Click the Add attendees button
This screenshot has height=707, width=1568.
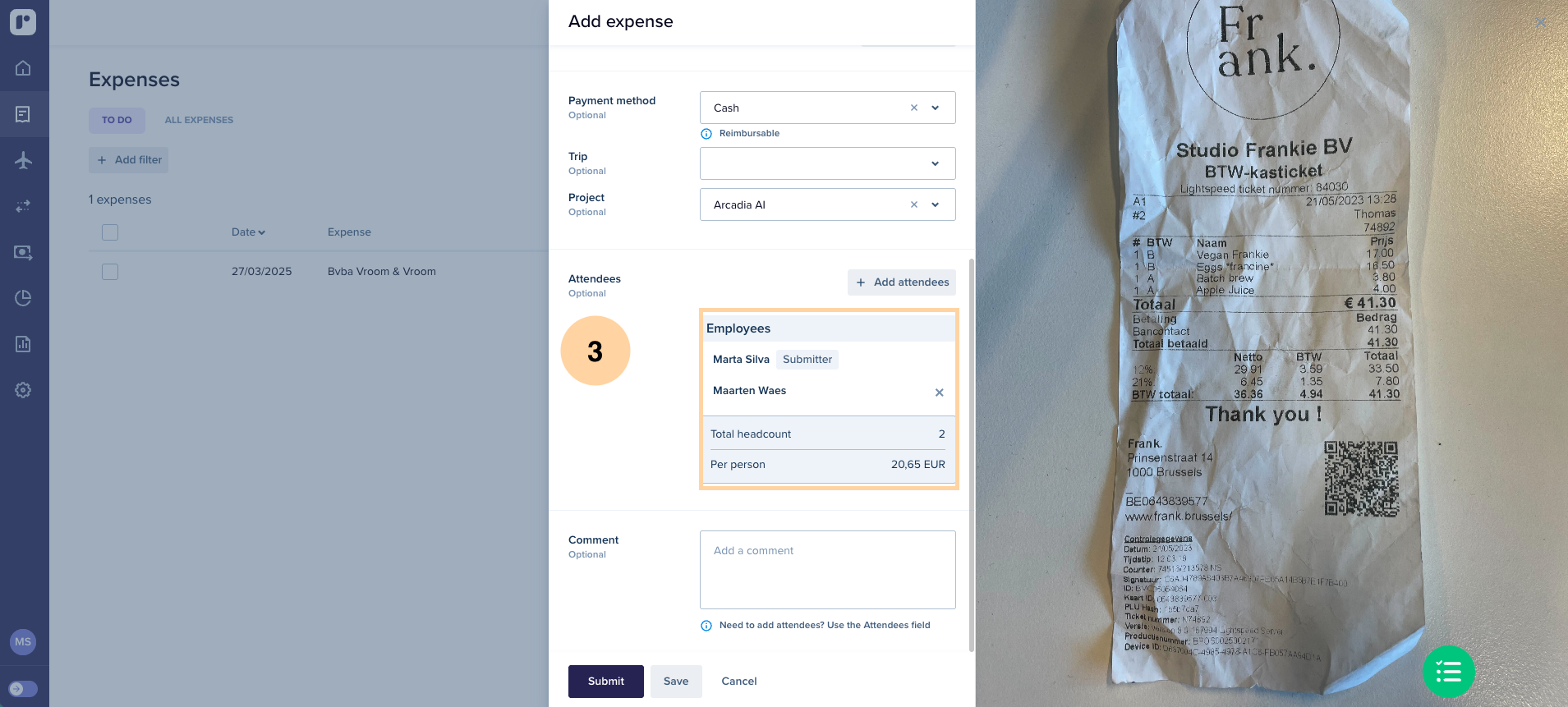click(901, 282)
